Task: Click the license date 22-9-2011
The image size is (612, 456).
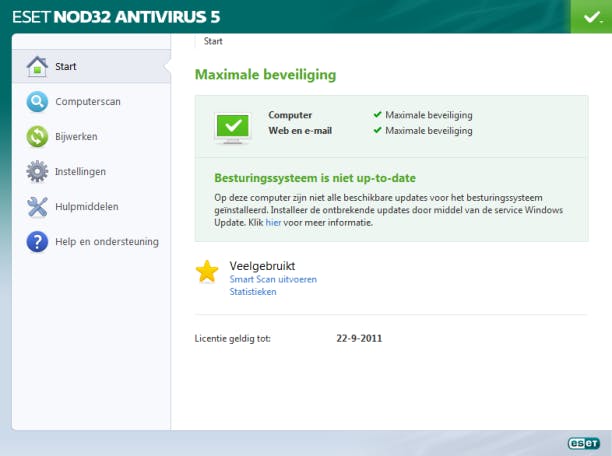Action: click(x=359, y=338)
